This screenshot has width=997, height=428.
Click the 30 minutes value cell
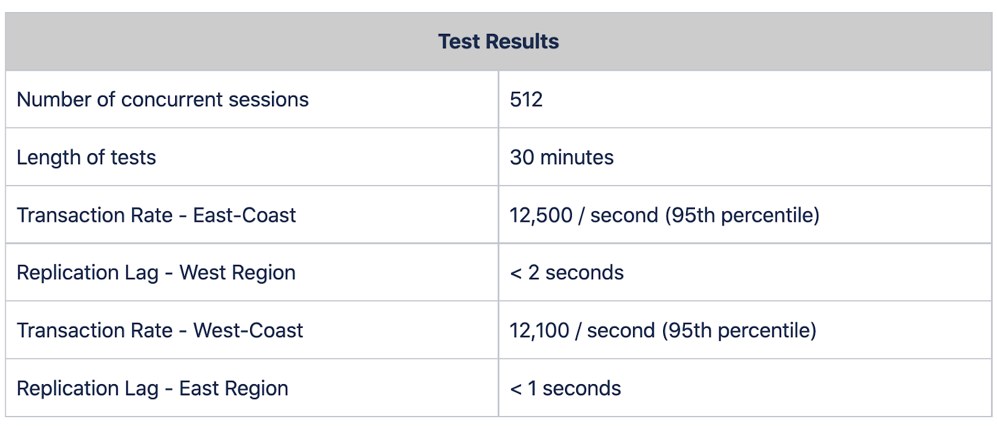point(561,157)
